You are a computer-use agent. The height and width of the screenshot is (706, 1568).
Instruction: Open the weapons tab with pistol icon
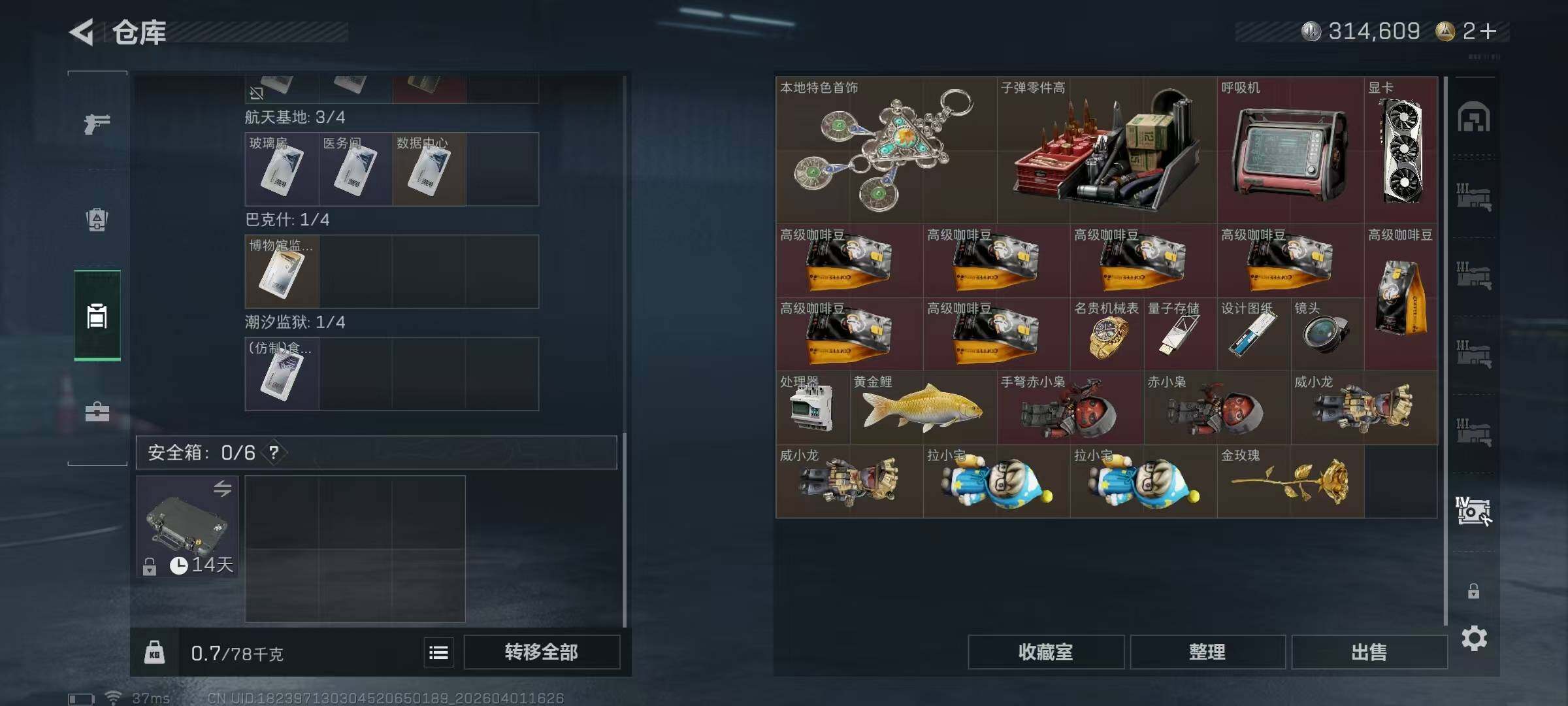click(97, 123)
